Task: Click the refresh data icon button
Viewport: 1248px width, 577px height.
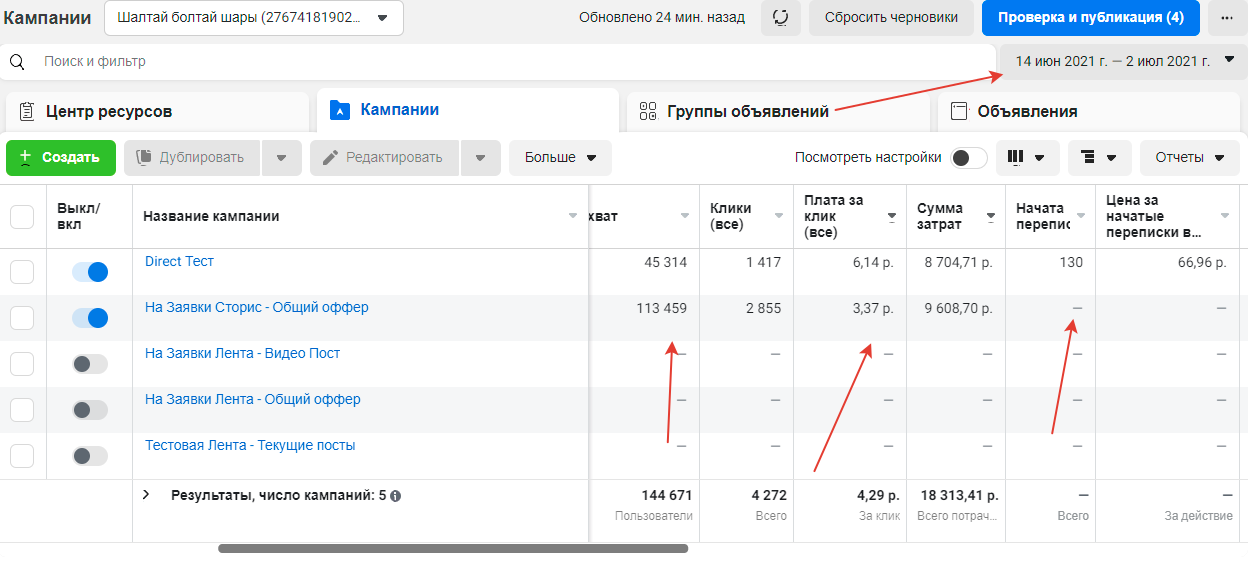Action: 780,18
